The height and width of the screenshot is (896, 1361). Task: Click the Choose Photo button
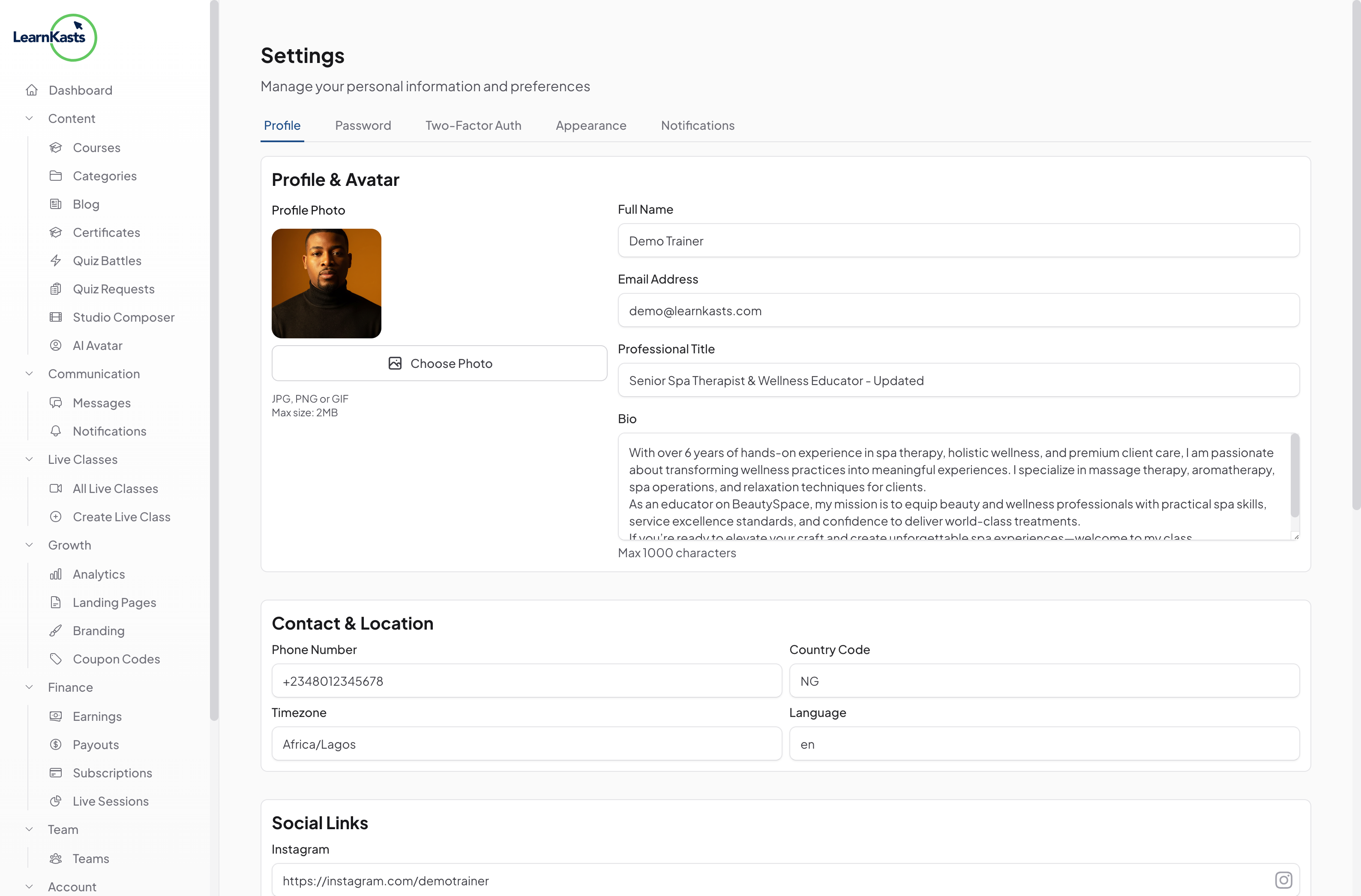pos(439,363)
